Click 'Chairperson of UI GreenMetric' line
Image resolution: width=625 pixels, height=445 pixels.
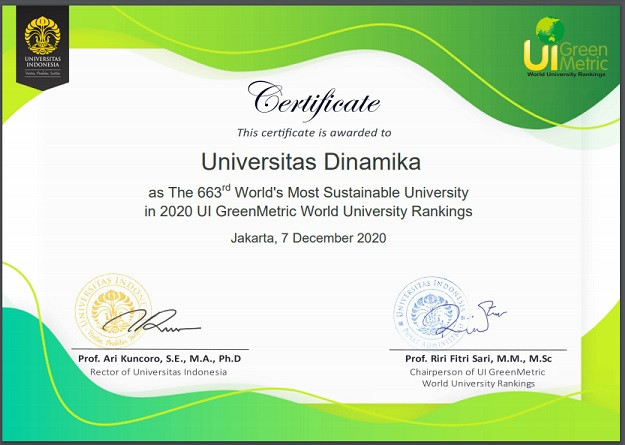pyautogui.click(x=477, y=372)
